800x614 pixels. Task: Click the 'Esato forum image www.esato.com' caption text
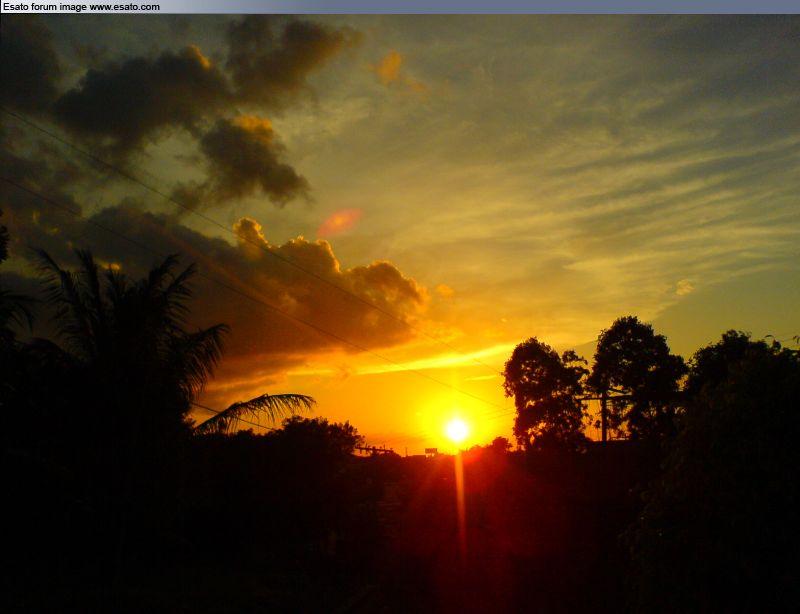(x=81, y=7)
